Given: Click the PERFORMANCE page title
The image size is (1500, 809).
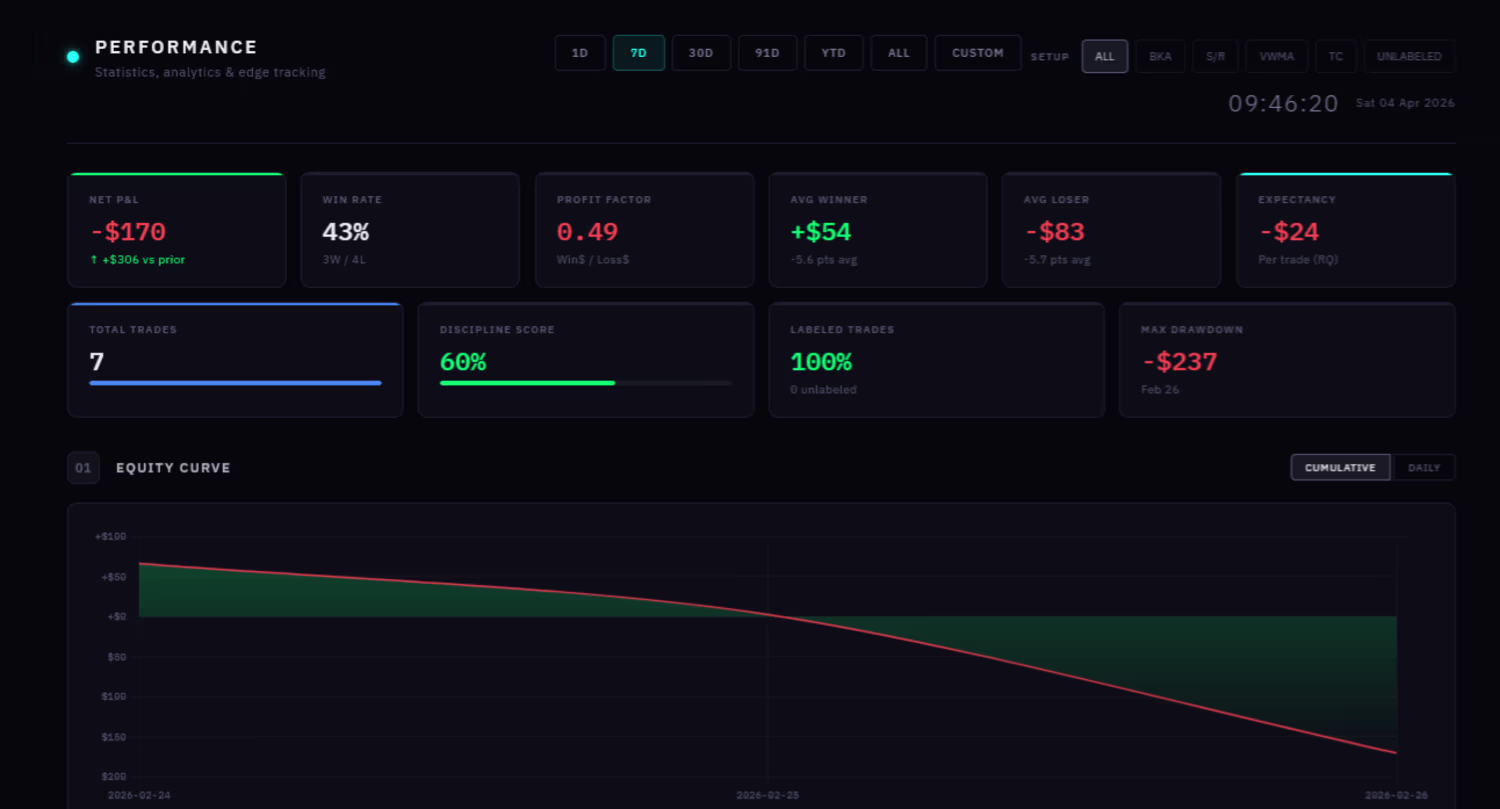Looking at the screenshot, I should (176, 47).
